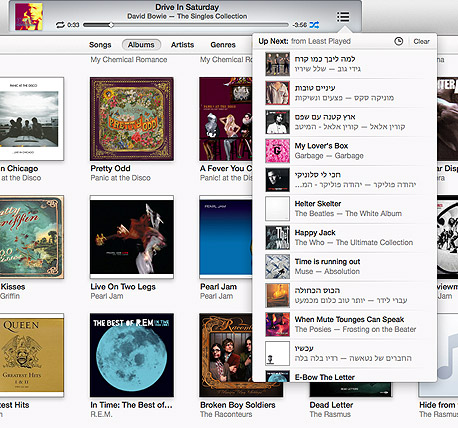Open the Broken Boy Soldiers album title
458x428 pixels.
pos(238,405)
